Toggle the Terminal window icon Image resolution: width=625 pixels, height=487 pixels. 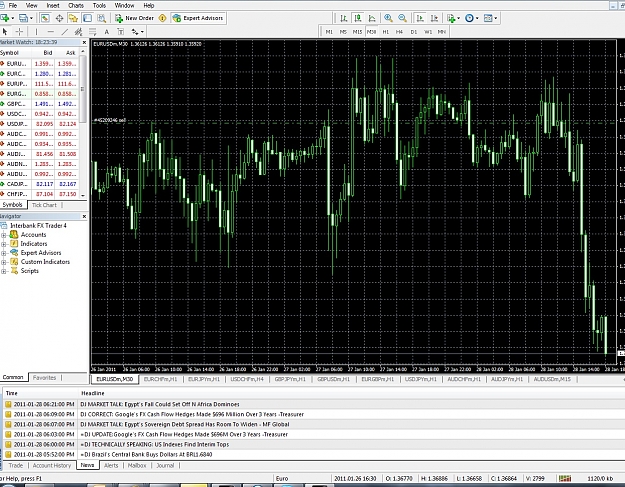point(87,18)
